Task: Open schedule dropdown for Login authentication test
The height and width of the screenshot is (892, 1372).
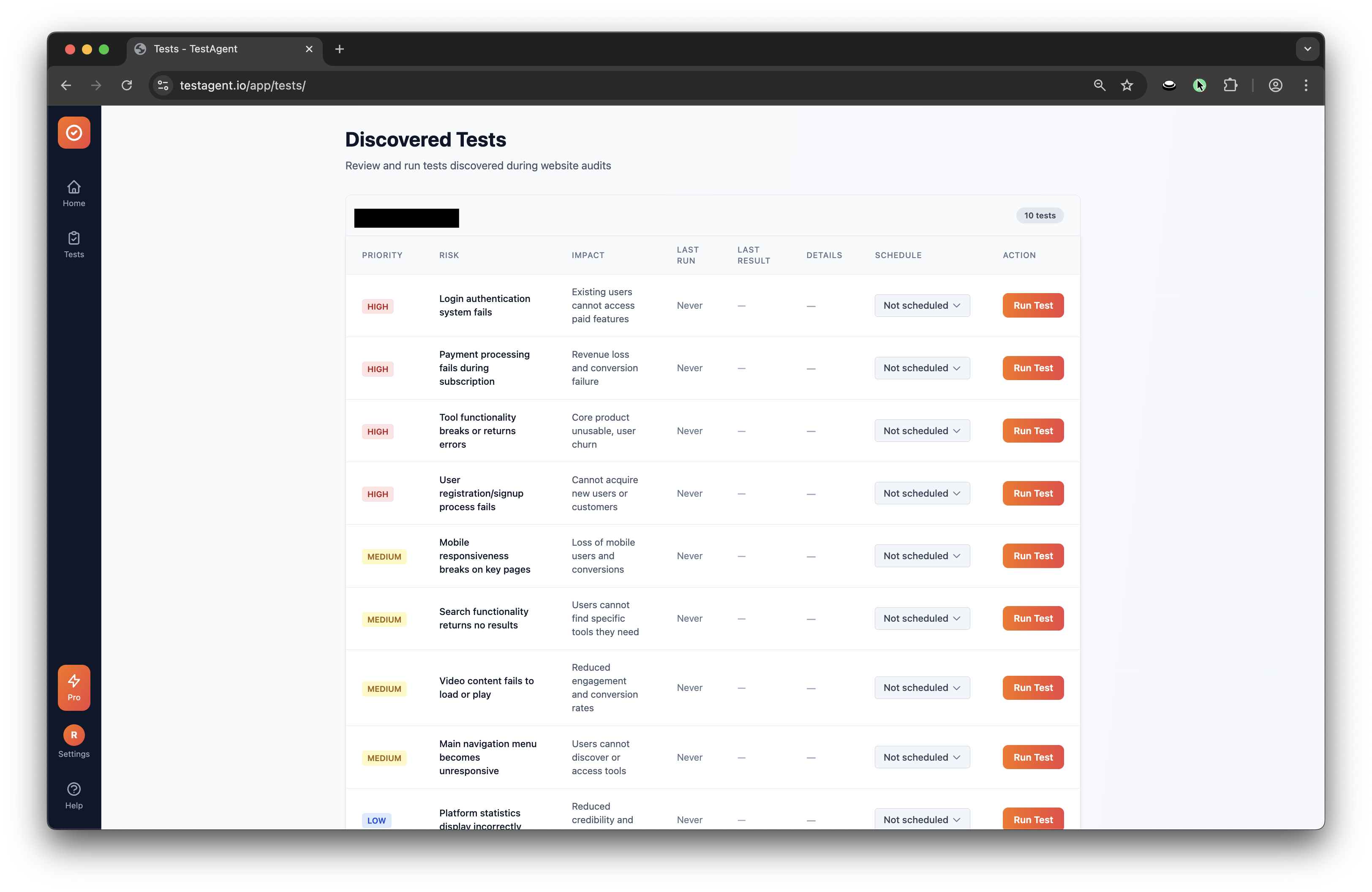Action: click(x=921, y=305)
